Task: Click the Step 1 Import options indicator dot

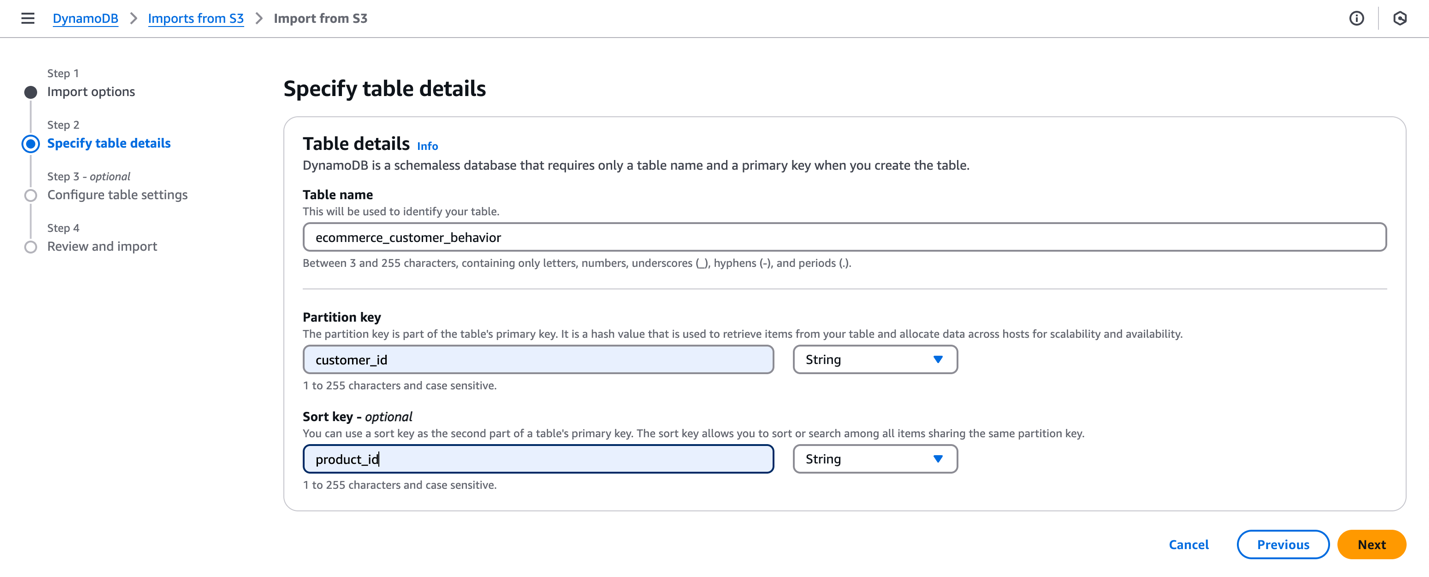Action: [31, 92]
